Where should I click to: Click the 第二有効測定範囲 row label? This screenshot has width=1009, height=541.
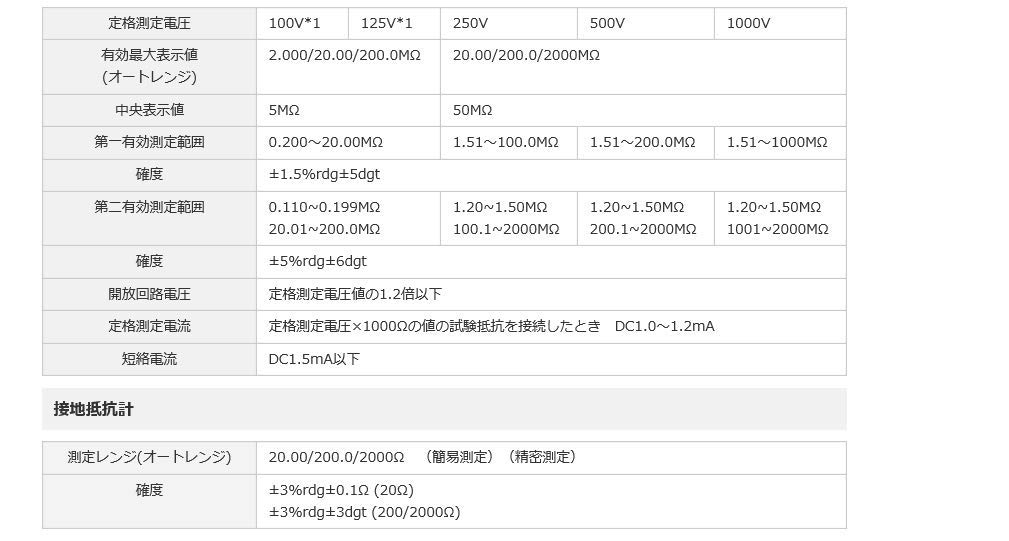[149, 207]
